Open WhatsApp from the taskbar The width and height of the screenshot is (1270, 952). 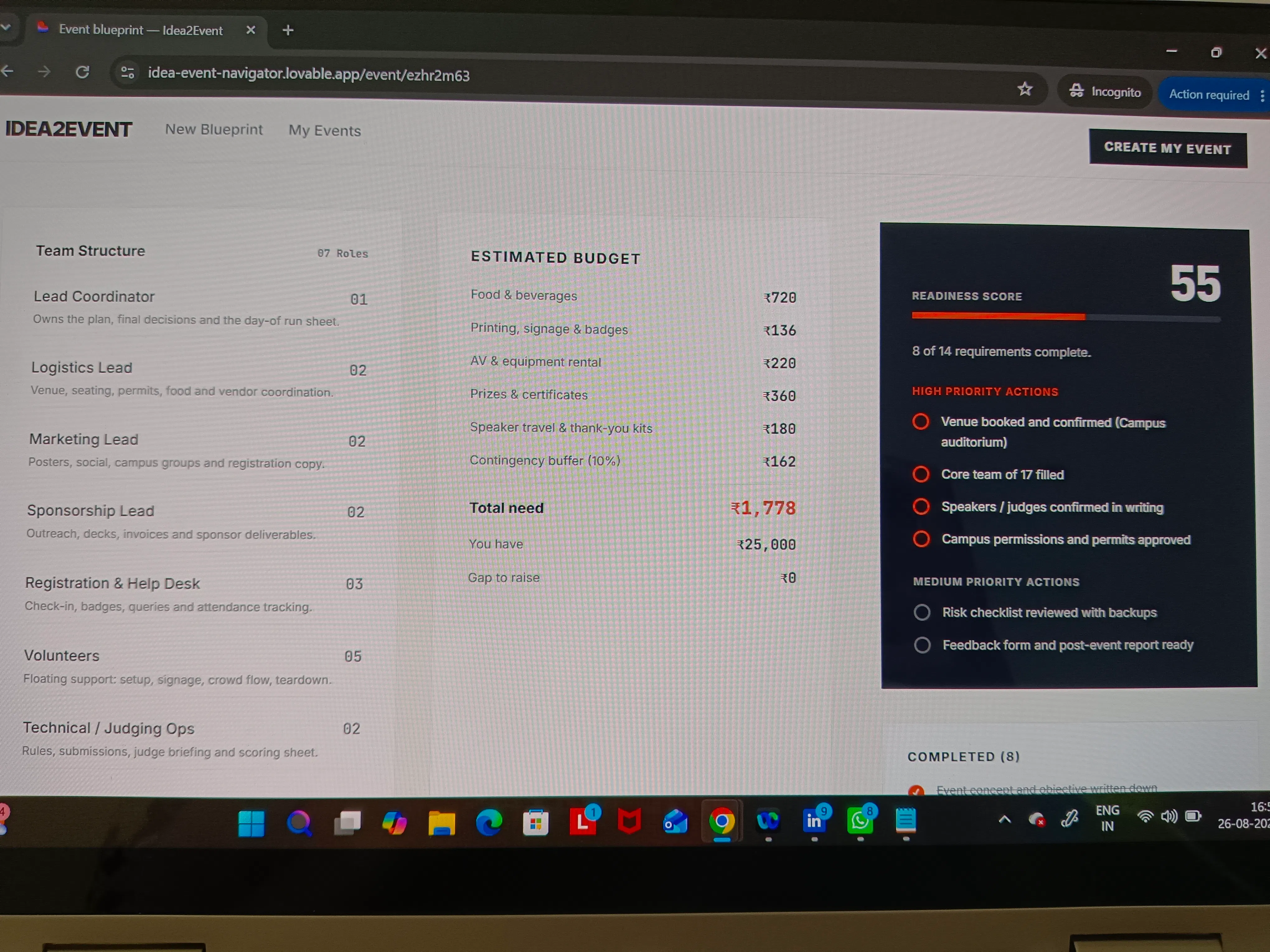[x=860, y=821]
